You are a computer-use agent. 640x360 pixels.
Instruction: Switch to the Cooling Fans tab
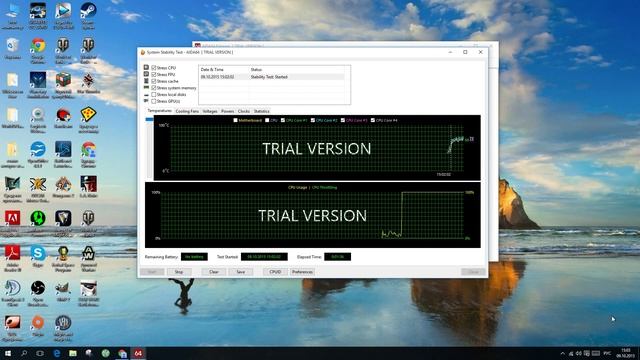point(187,111)
